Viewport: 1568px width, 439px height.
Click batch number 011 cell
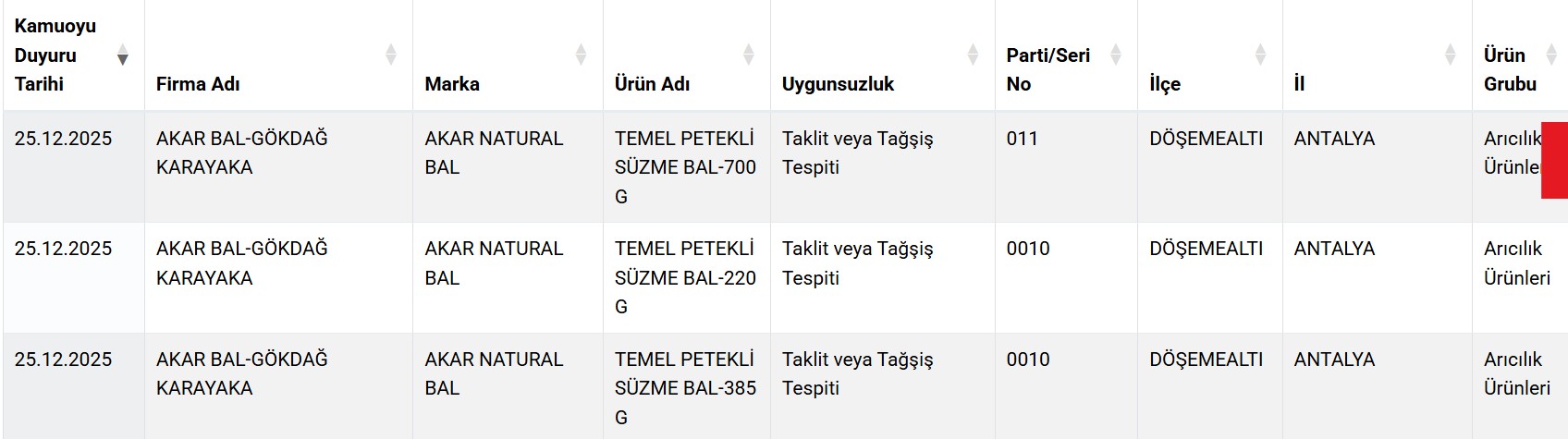(x=1022, y=139)
